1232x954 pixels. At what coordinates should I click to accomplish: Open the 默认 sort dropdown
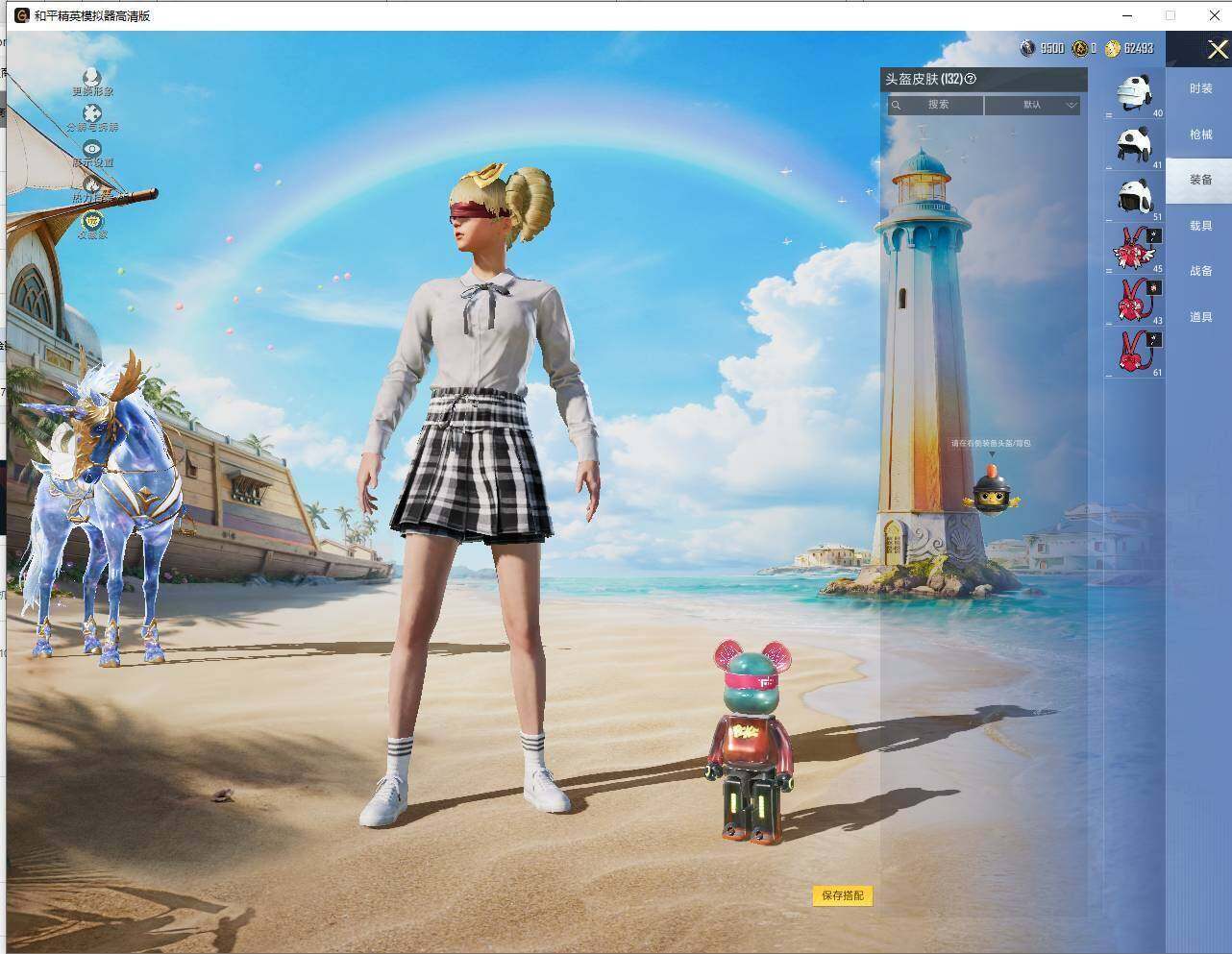[x=1032, y=105]
